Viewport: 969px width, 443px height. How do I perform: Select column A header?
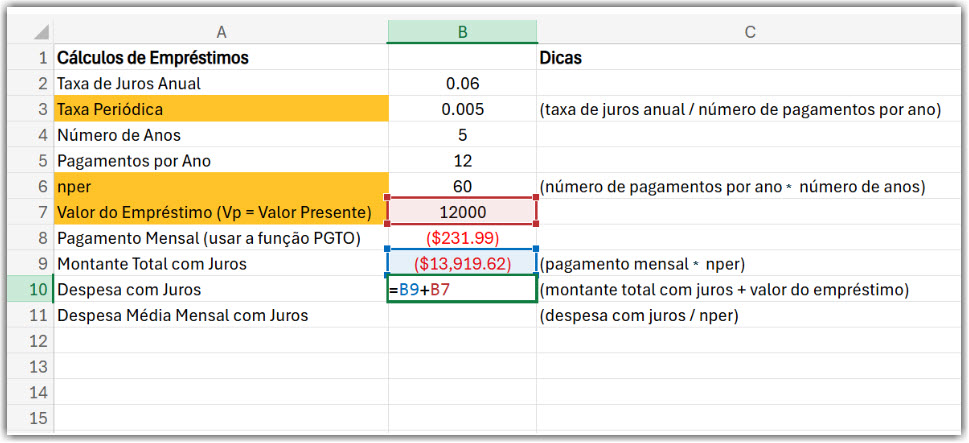tap(221, 32)
